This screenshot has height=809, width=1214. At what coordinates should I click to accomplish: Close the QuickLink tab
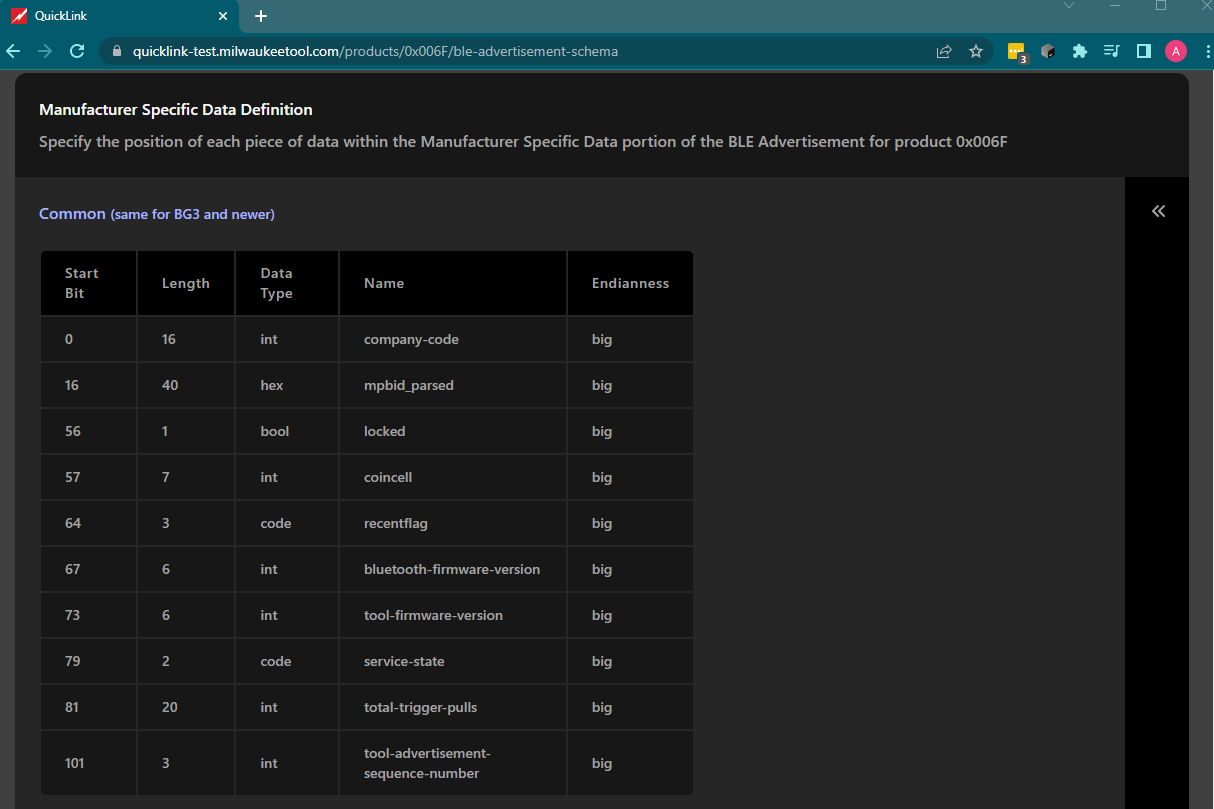tap(223, 16)
